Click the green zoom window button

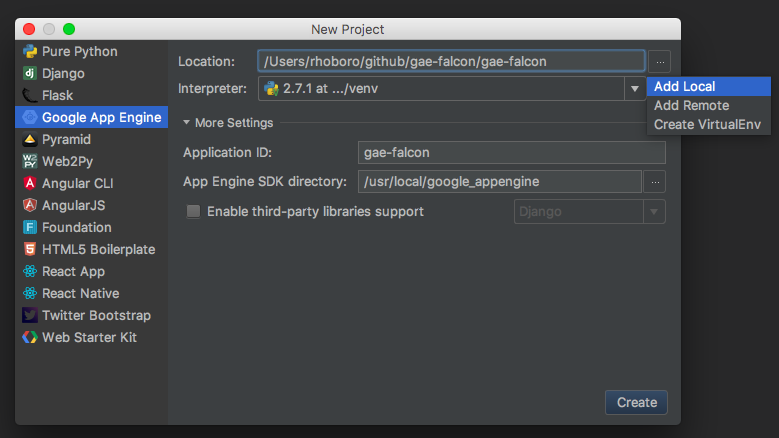pyautogui.click(x=69, y=29)
